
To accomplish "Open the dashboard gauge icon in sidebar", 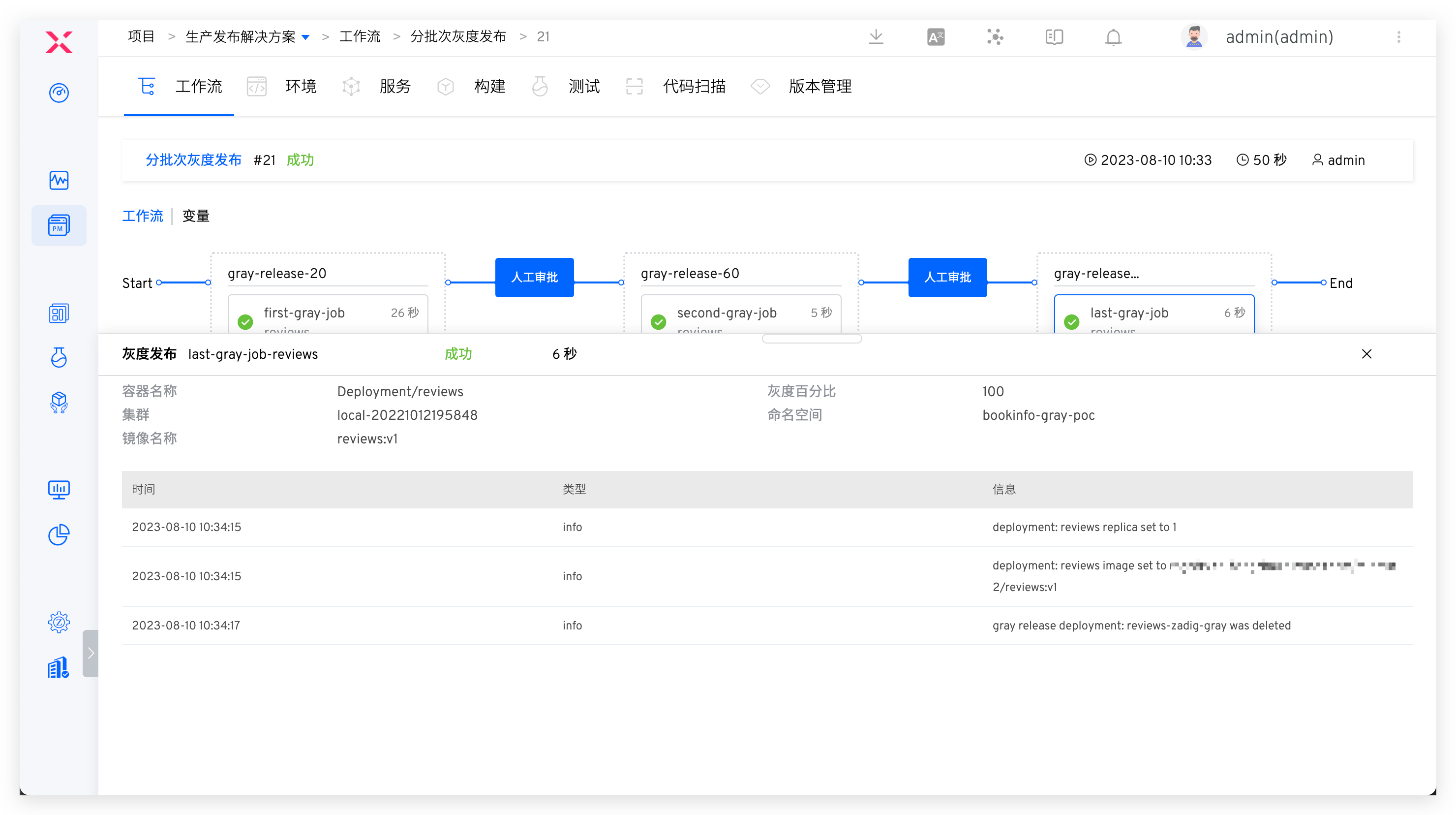I will (x=59, y=92).
